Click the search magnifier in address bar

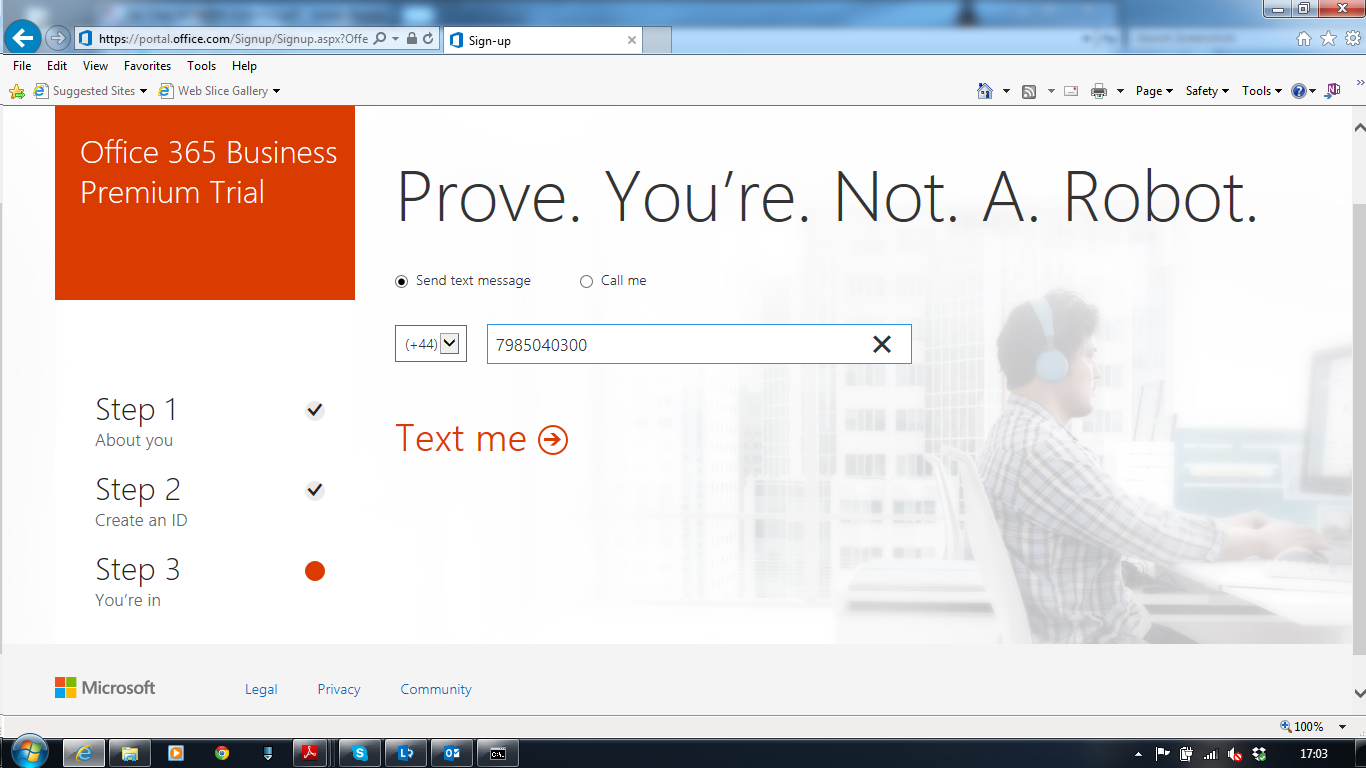380,39
